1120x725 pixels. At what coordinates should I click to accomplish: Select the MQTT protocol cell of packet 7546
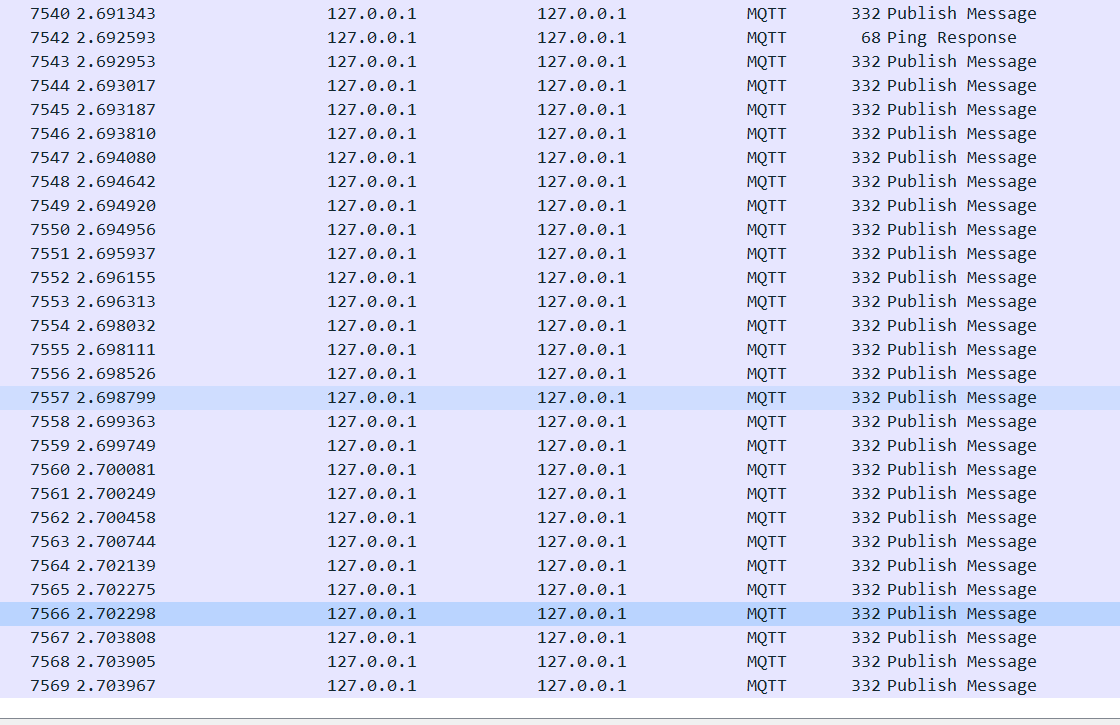[x=766, y=133]
